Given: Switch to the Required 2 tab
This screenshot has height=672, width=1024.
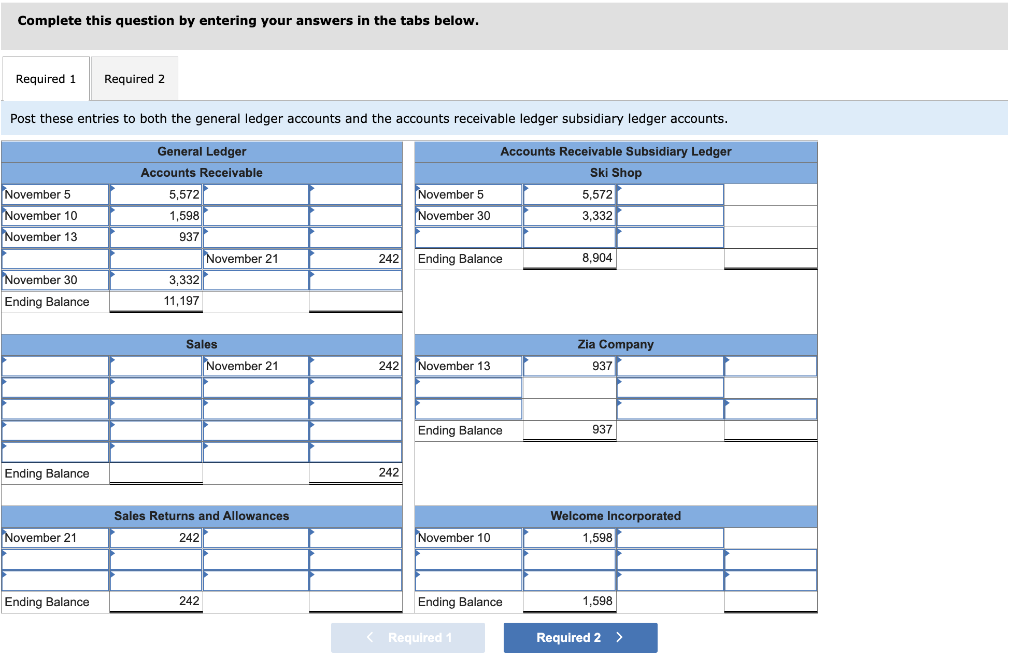Looking at the screenshot, I should pyautogui.click(x=133, y=78).
